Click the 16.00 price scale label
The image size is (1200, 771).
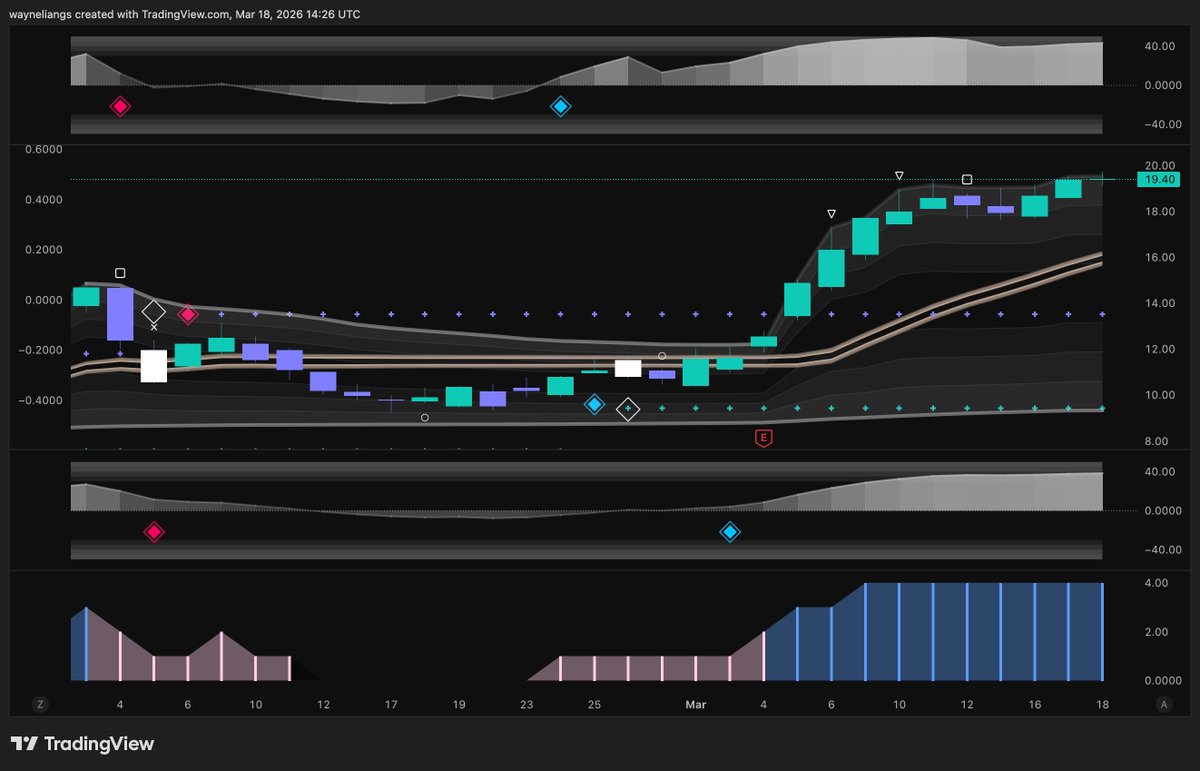tap(1160, 257)
